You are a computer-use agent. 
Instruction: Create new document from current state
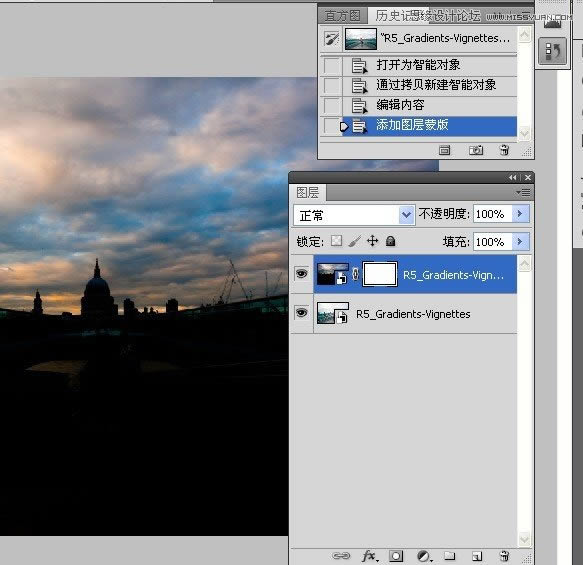tap(445, 150)
